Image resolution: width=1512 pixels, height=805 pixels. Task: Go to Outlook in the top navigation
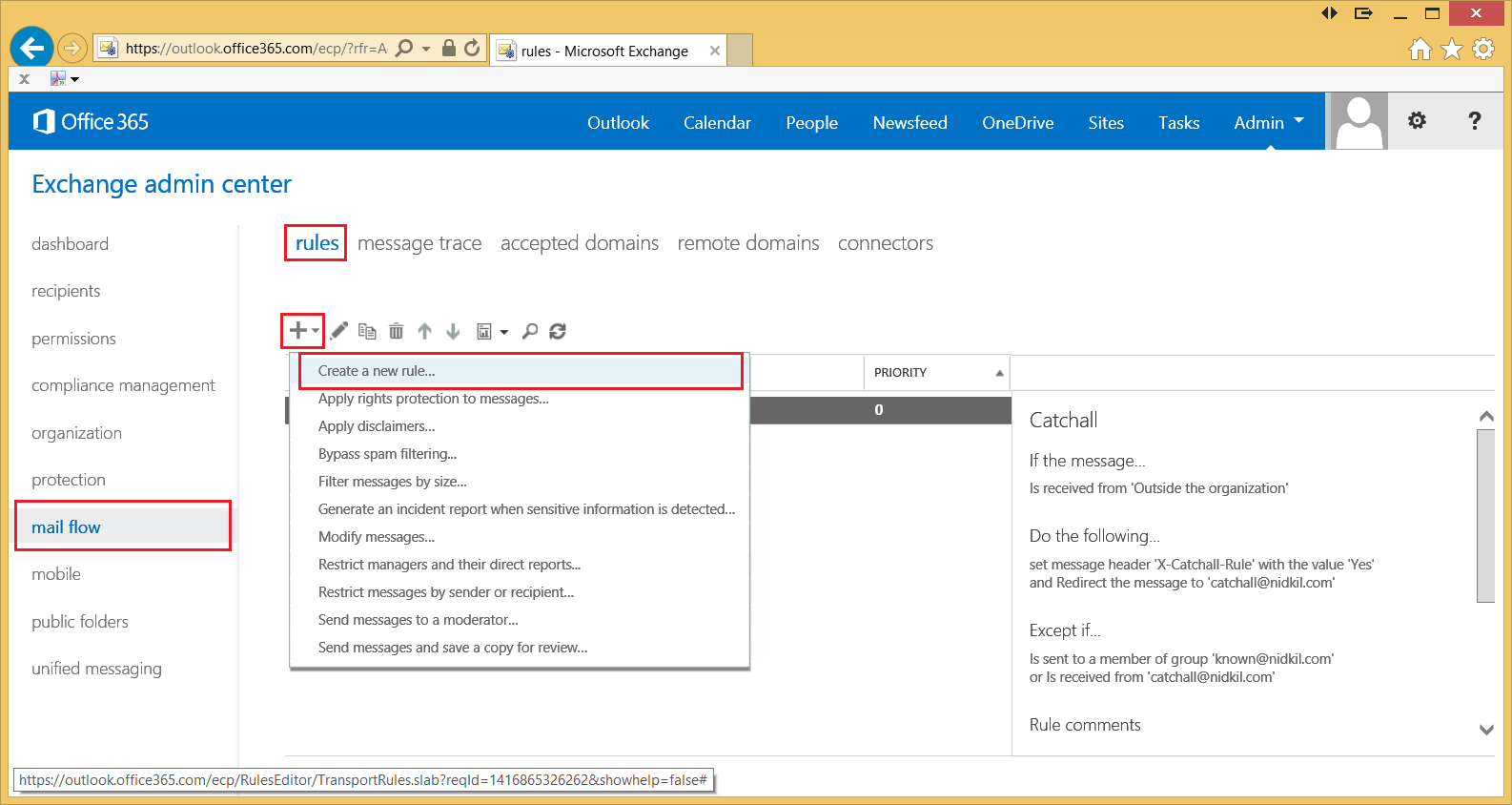coord(618,123)
